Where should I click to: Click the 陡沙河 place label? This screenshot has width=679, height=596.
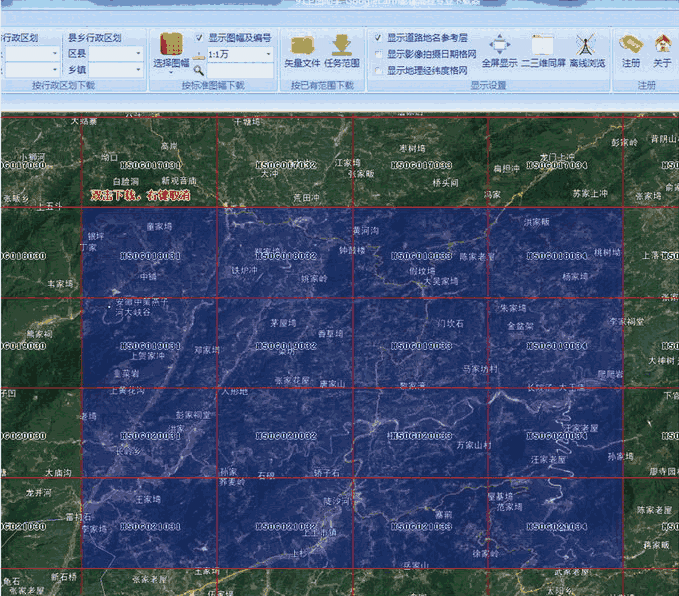(x=336, y=502)
